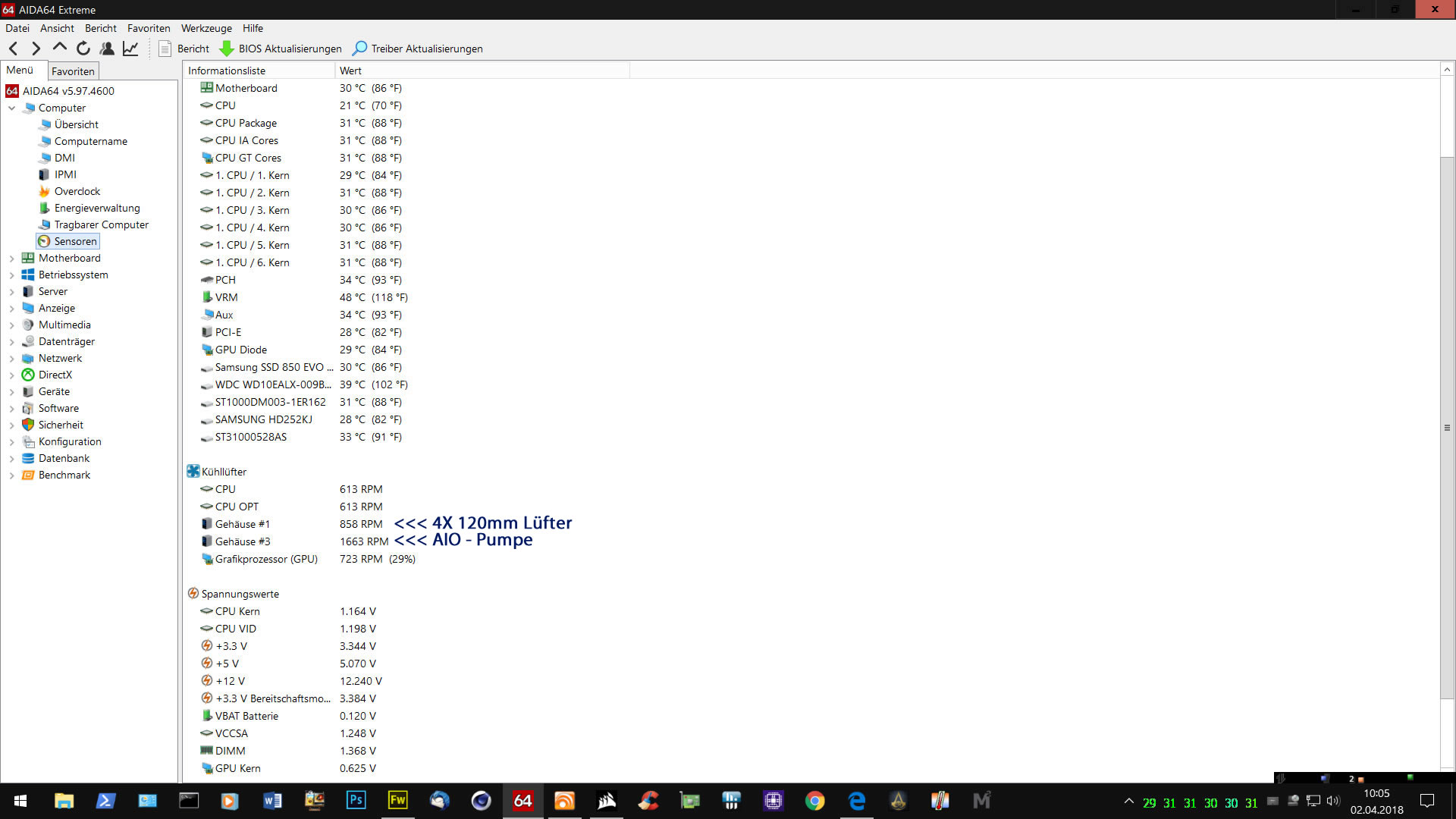Open the Bericht menu in menu bar

click(101, 28)
